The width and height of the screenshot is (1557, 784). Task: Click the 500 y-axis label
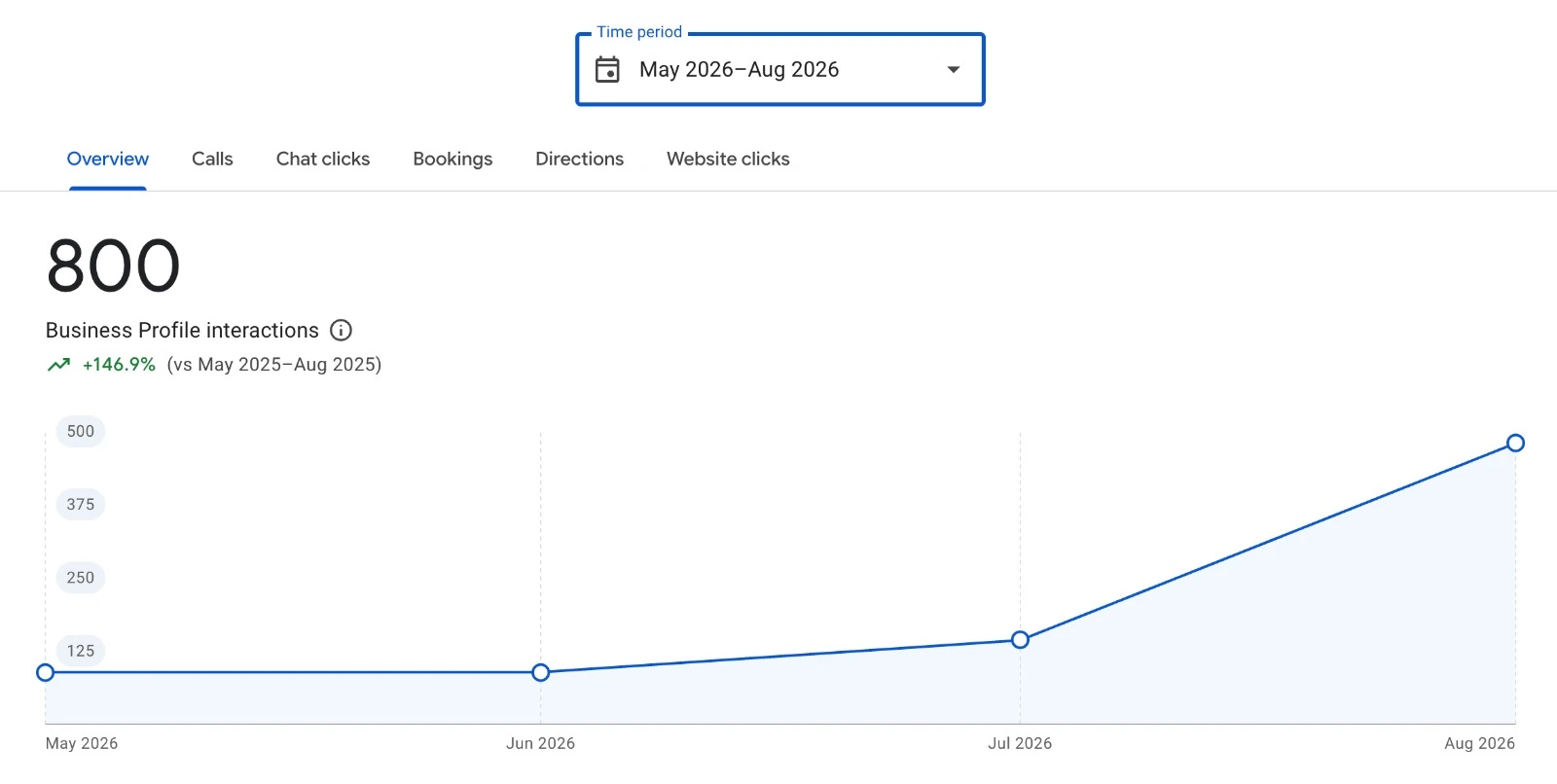click(81, 431)
